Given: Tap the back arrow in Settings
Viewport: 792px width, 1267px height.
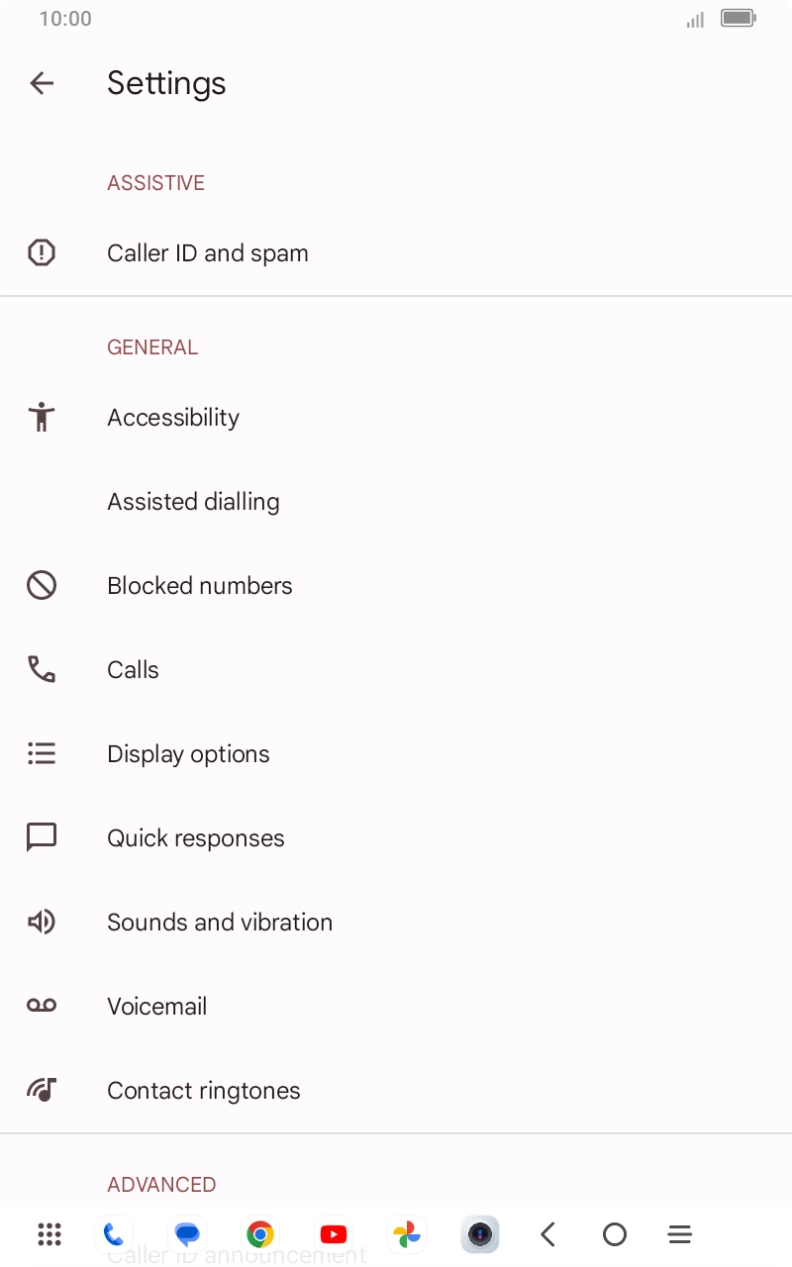Looking at the screenshot, I should pyautogui.click(x=42, y=83).
